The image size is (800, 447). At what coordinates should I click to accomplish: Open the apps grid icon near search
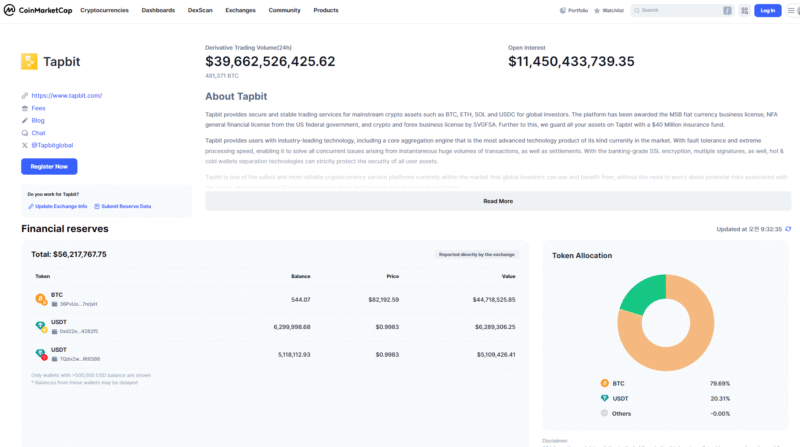[743, 10]
